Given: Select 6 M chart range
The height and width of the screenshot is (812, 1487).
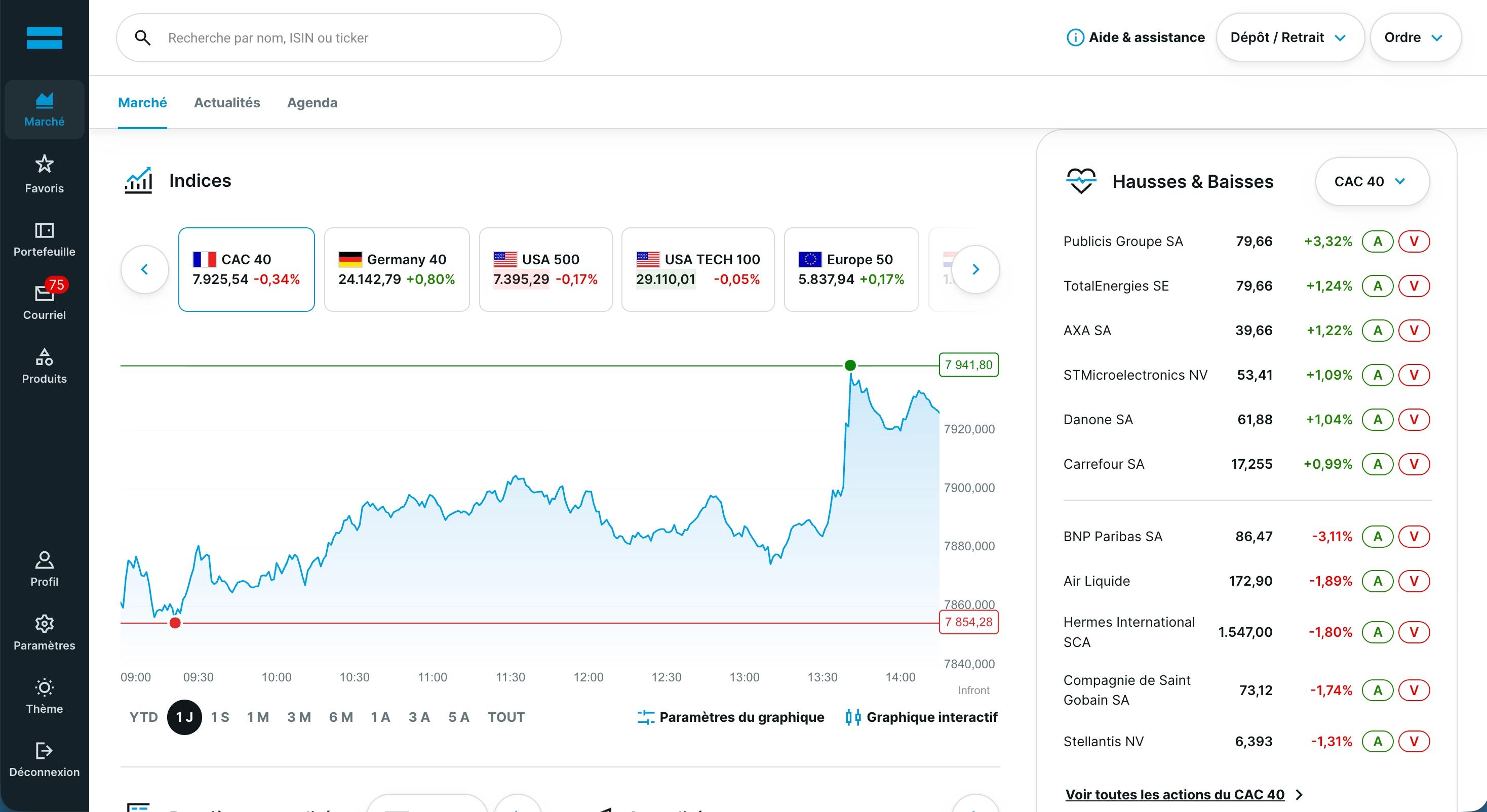Looking at the screenshot, I should 340,717.
